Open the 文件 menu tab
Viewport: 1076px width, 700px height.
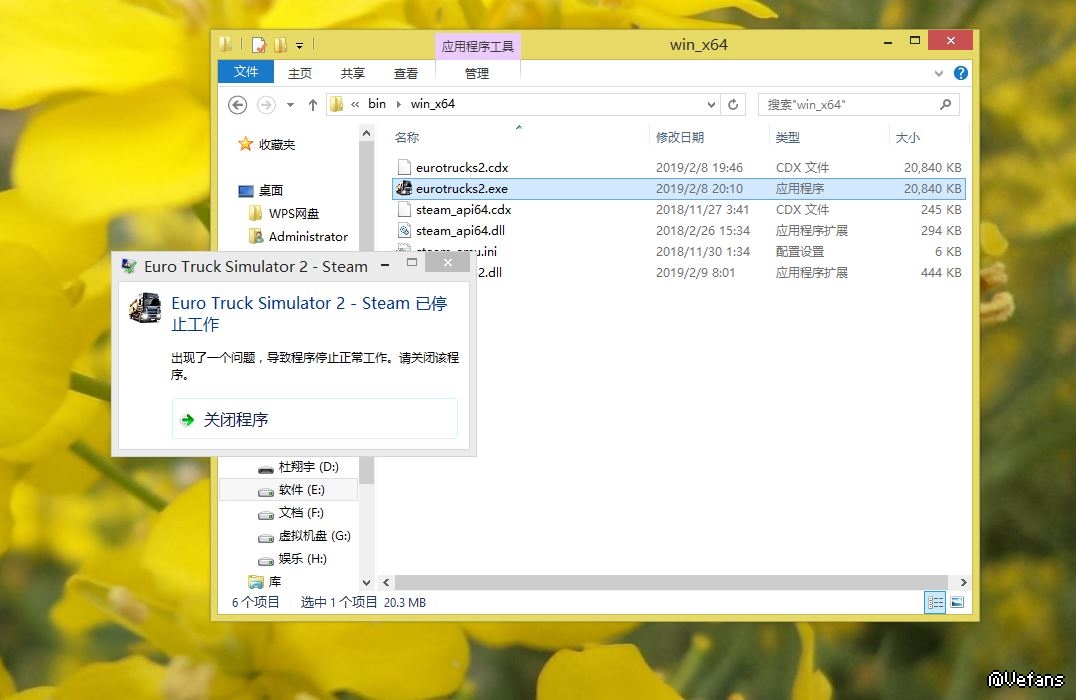pyautogui.click(x=246, y=73)
